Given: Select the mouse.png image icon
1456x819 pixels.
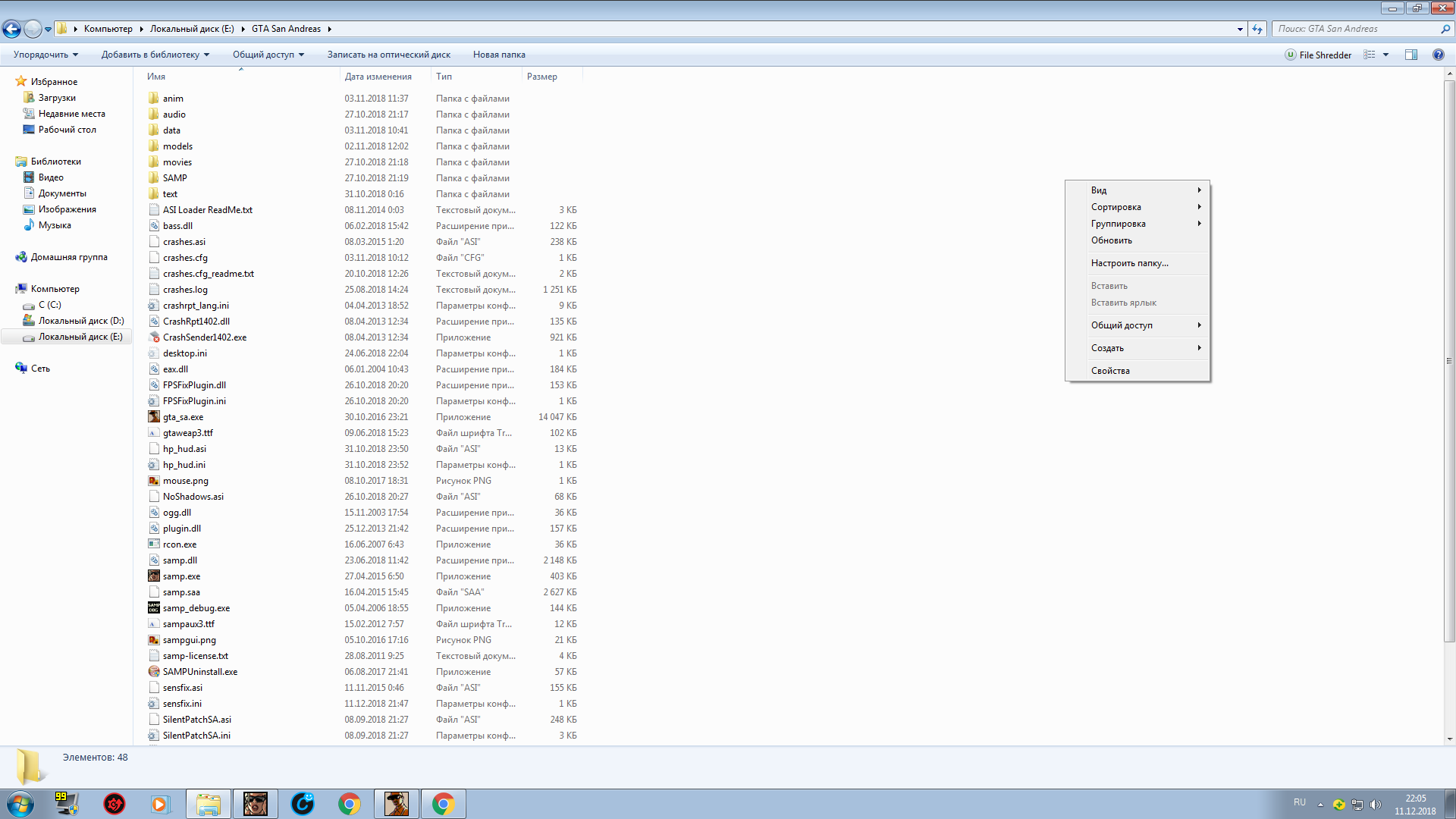Looking at the screenshot, I should coord(154,481).
